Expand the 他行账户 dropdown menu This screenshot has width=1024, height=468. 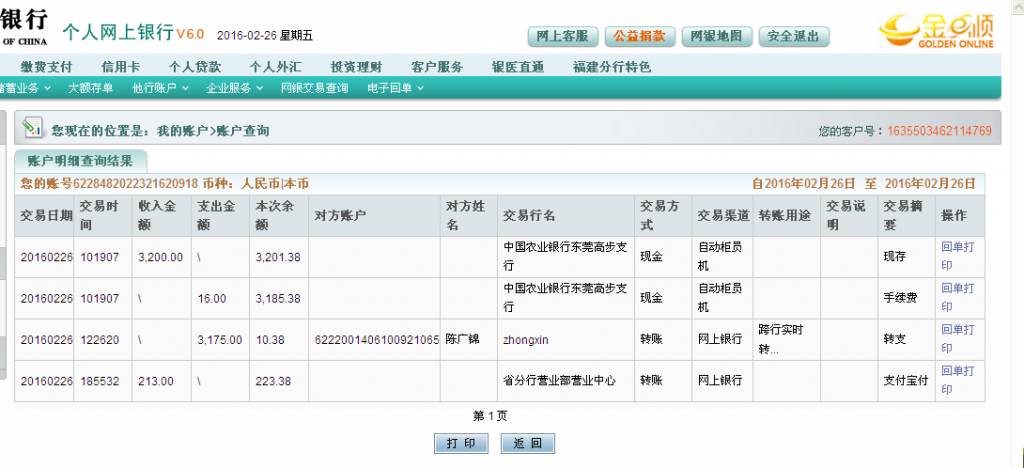tap(159, 88)
